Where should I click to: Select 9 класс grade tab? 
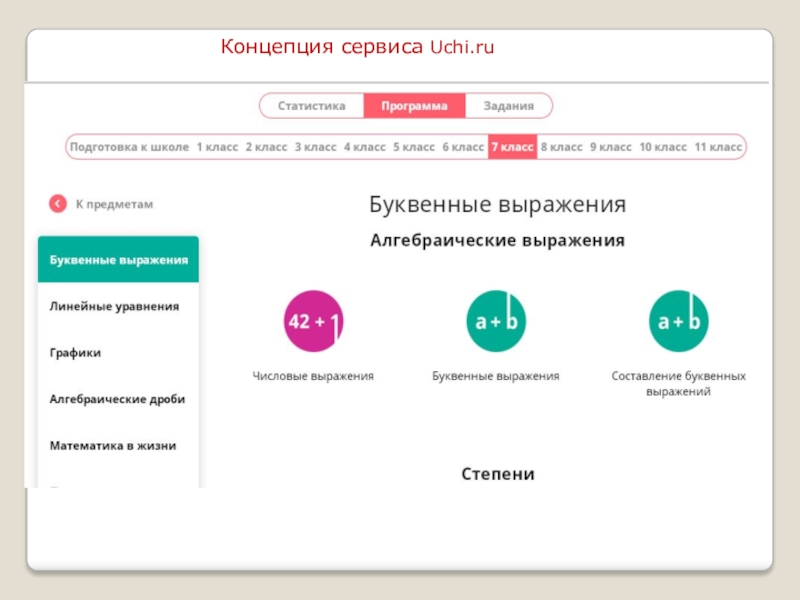[611, 147]
